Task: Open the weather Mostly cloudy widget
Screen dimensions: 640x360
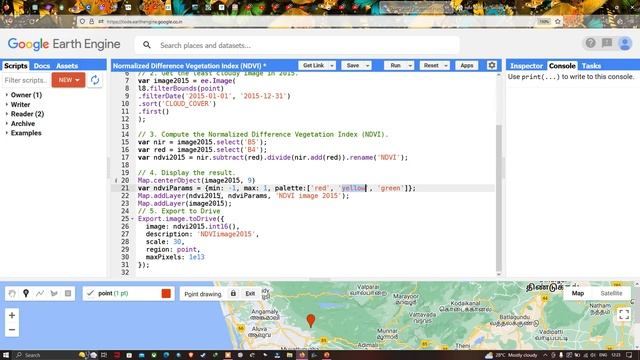Action: tap(511, 355)
